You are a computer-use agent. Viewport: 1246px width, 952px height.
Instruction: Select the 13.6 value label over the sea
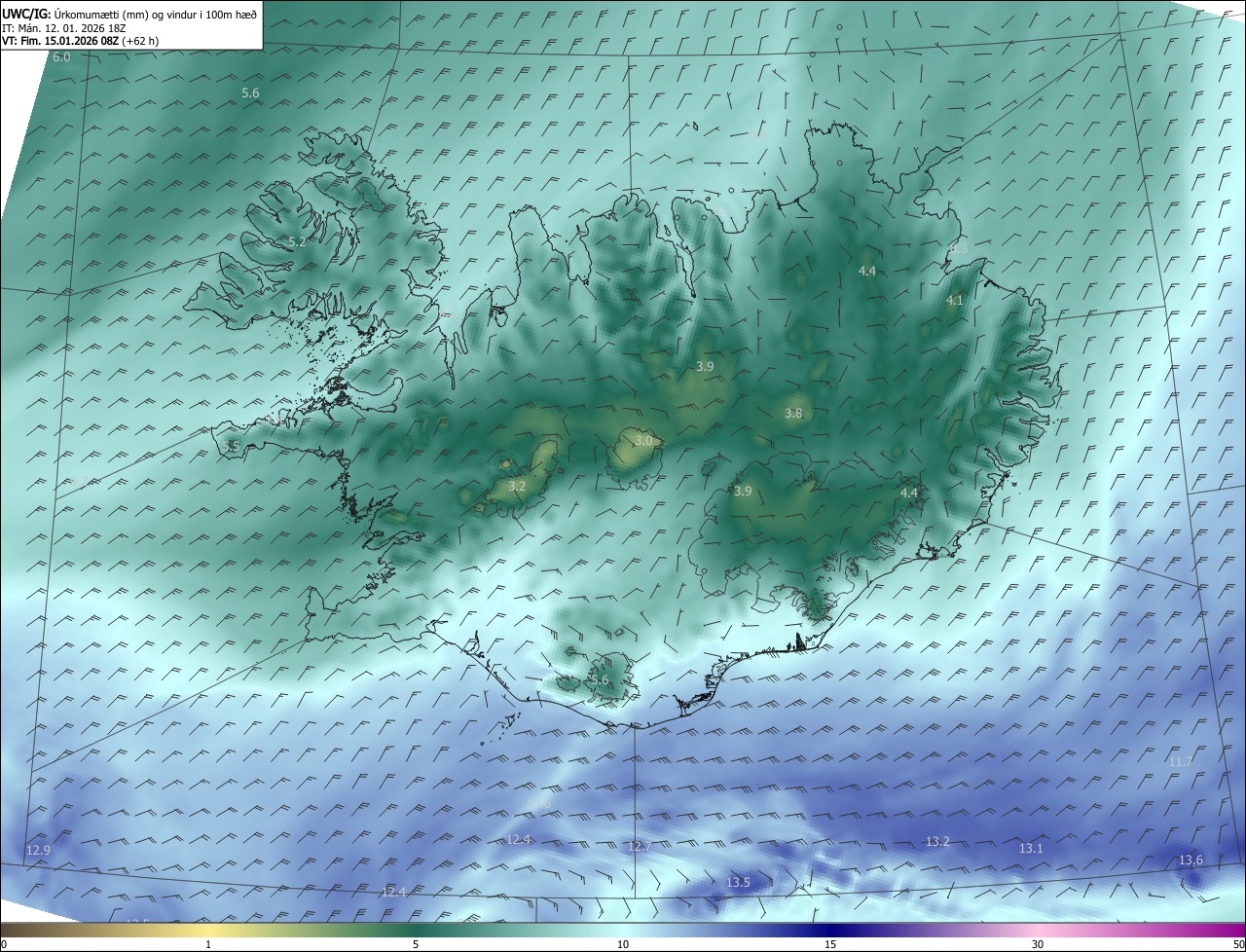pos(1191,860)
